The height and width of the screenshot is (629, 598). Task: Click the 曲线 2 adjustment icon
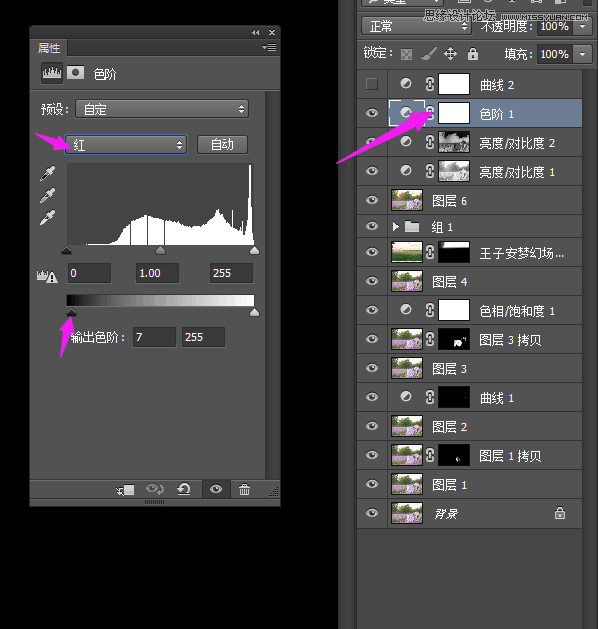coord(406,83)
